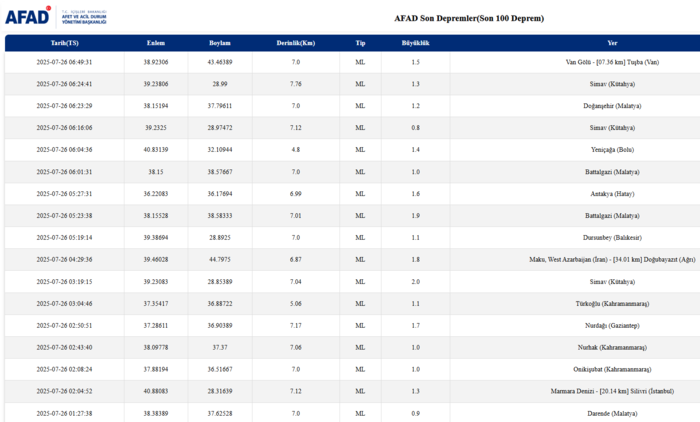Click the Derinlik(Km) column header

pyautogui.click(x=296, y=44)
